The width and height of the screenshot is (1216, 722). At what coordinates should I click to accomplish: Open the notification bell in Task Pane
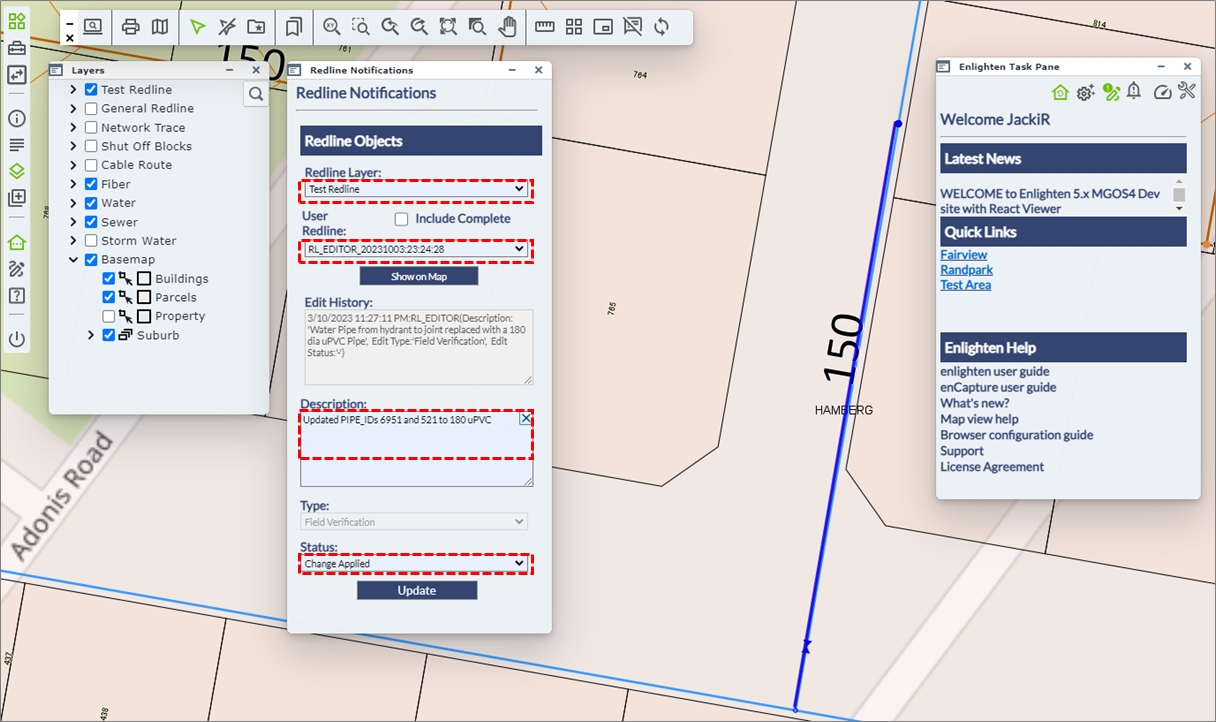(1134, 92)
